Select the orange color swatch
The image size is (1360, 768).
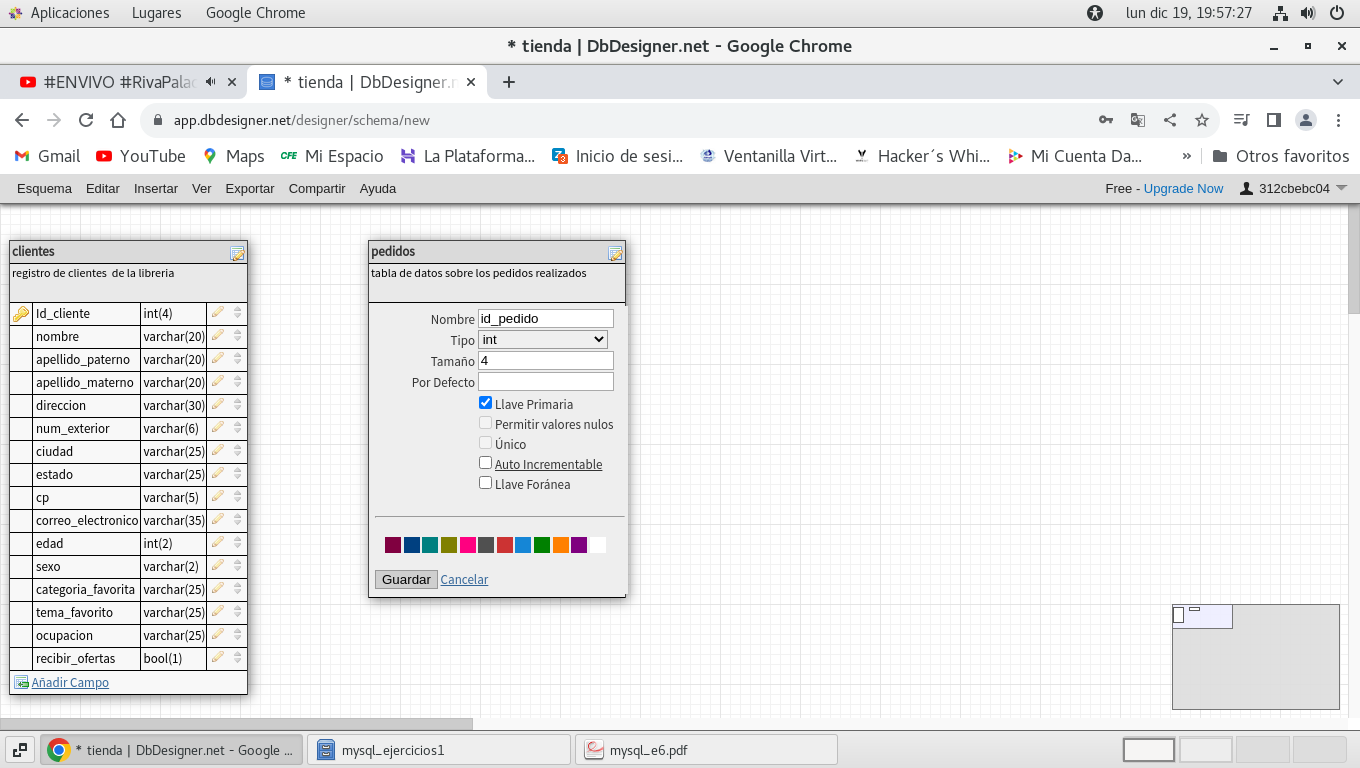561,545
